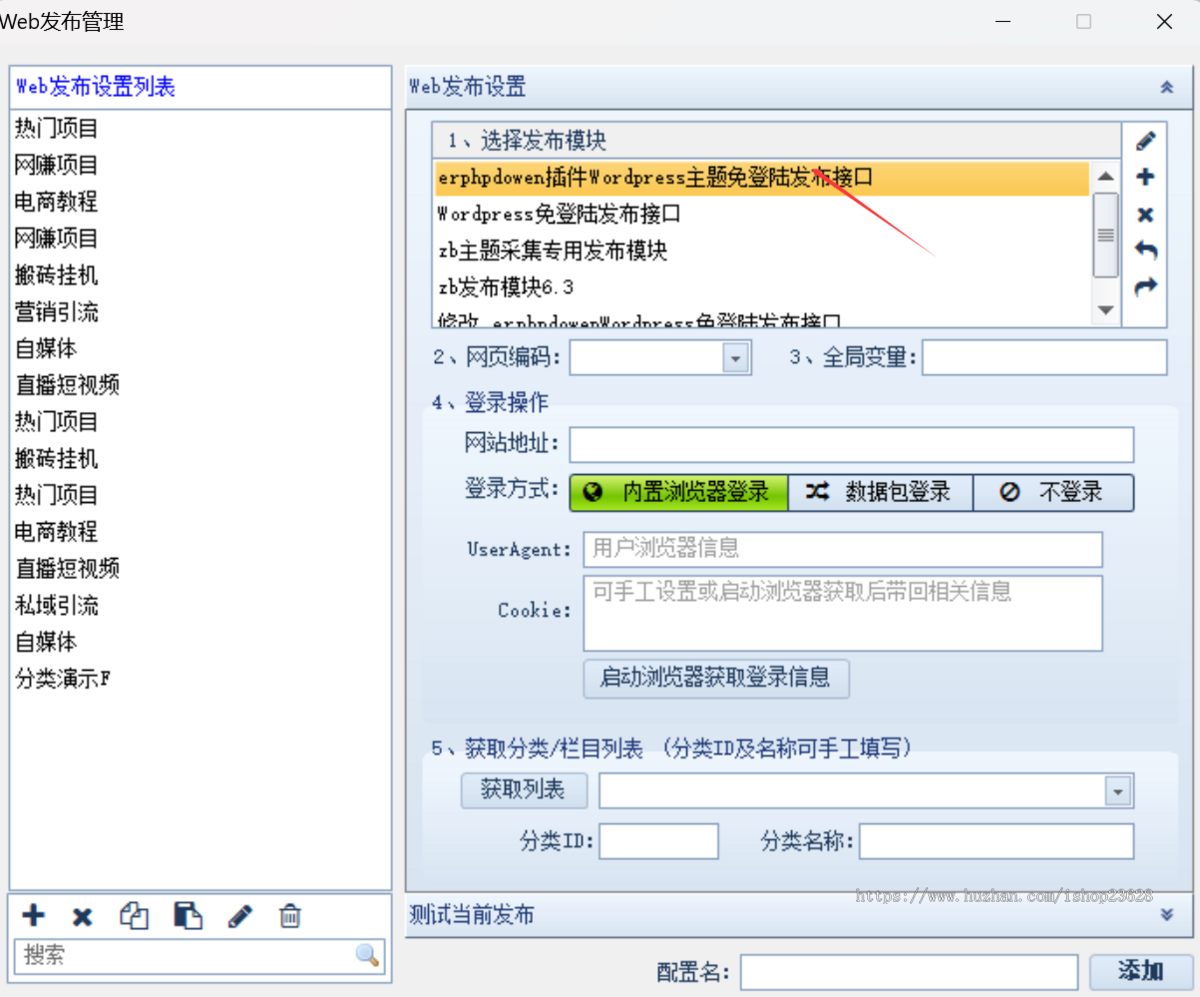Click the magnifier icon in the 搜索 box

click(x=368, y=955)
